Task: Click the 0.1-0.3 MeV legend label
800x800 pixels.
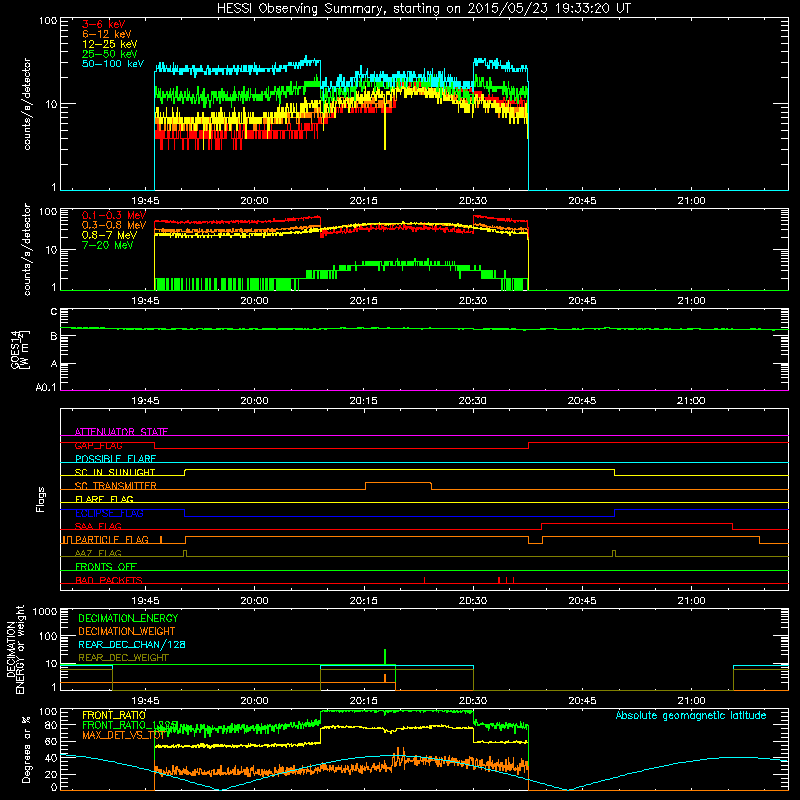Action: [114, 215]
